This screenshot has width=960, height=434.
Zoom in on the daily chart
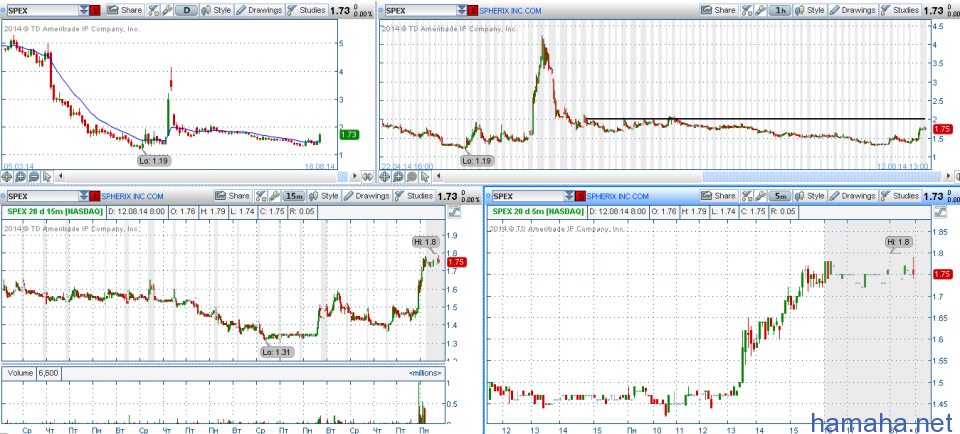[21, 176]
